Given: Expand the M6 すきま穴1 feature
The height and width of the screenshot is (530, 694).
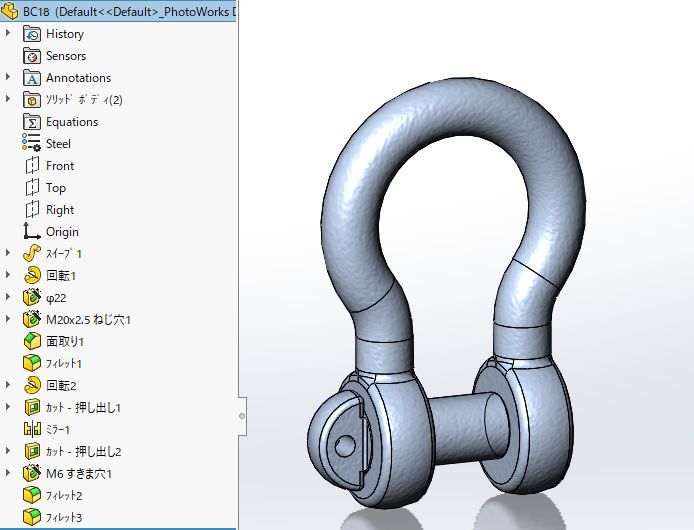Looking at the screenshot, I should [x=8, y=472].
